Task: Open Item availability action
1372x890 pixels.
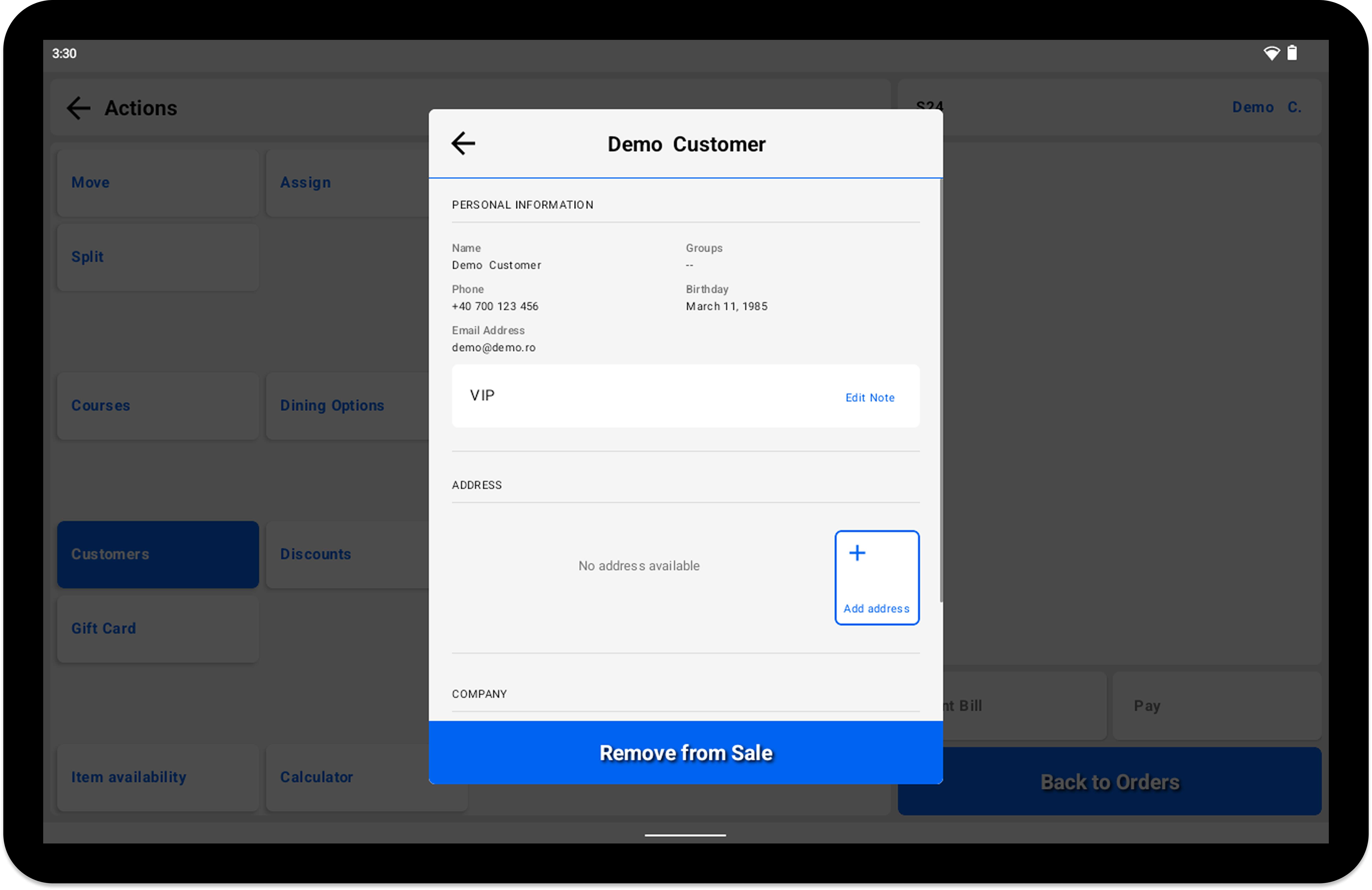Action: pyautogui.click(x=158, y=778)
